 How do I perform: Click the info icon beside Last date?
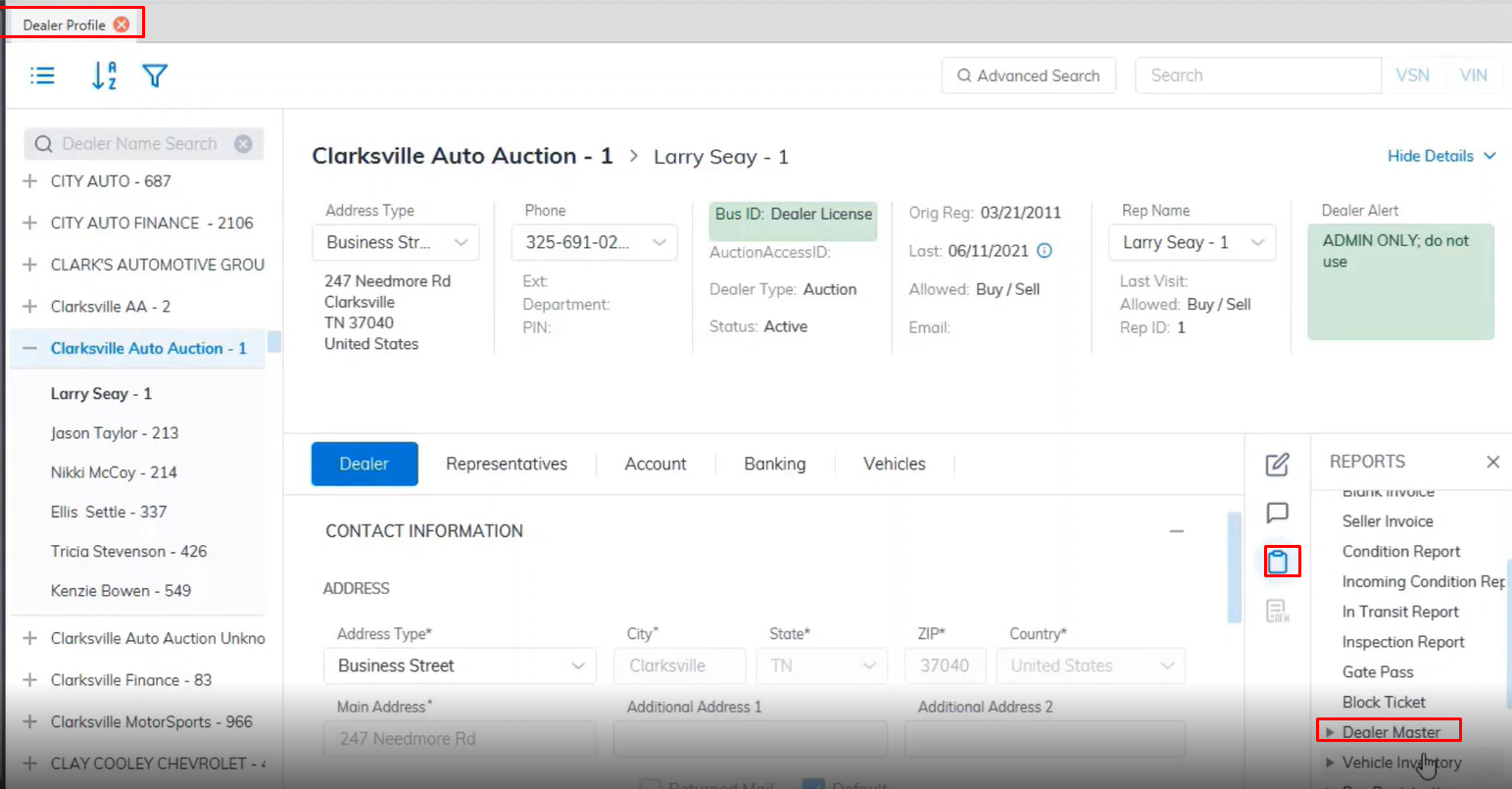click(x=1045, y=251)
